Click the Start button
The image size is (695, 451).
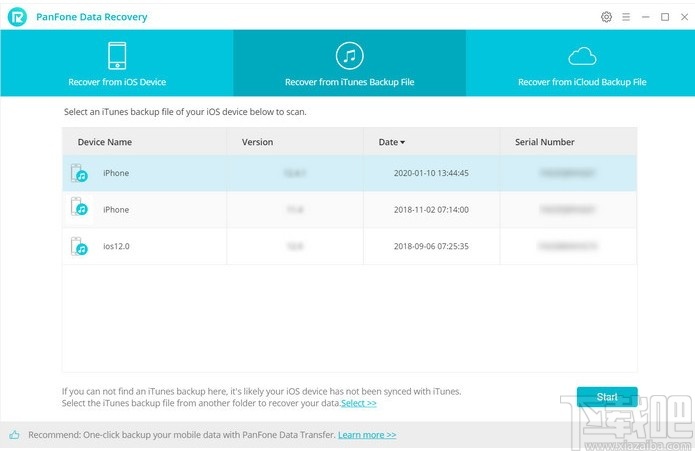[607, 397]
